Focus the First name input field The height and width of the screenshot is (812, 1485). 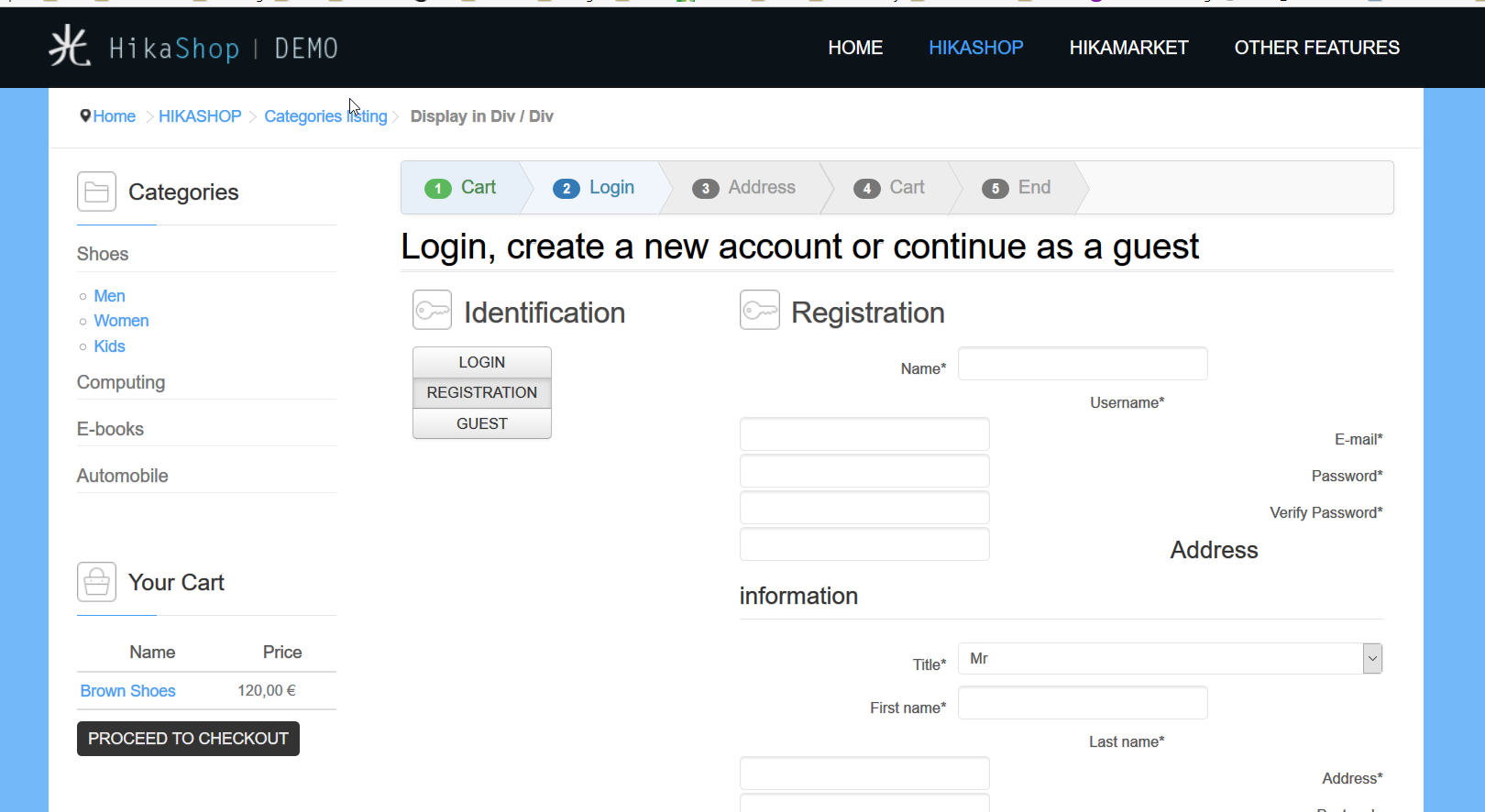1083,703
